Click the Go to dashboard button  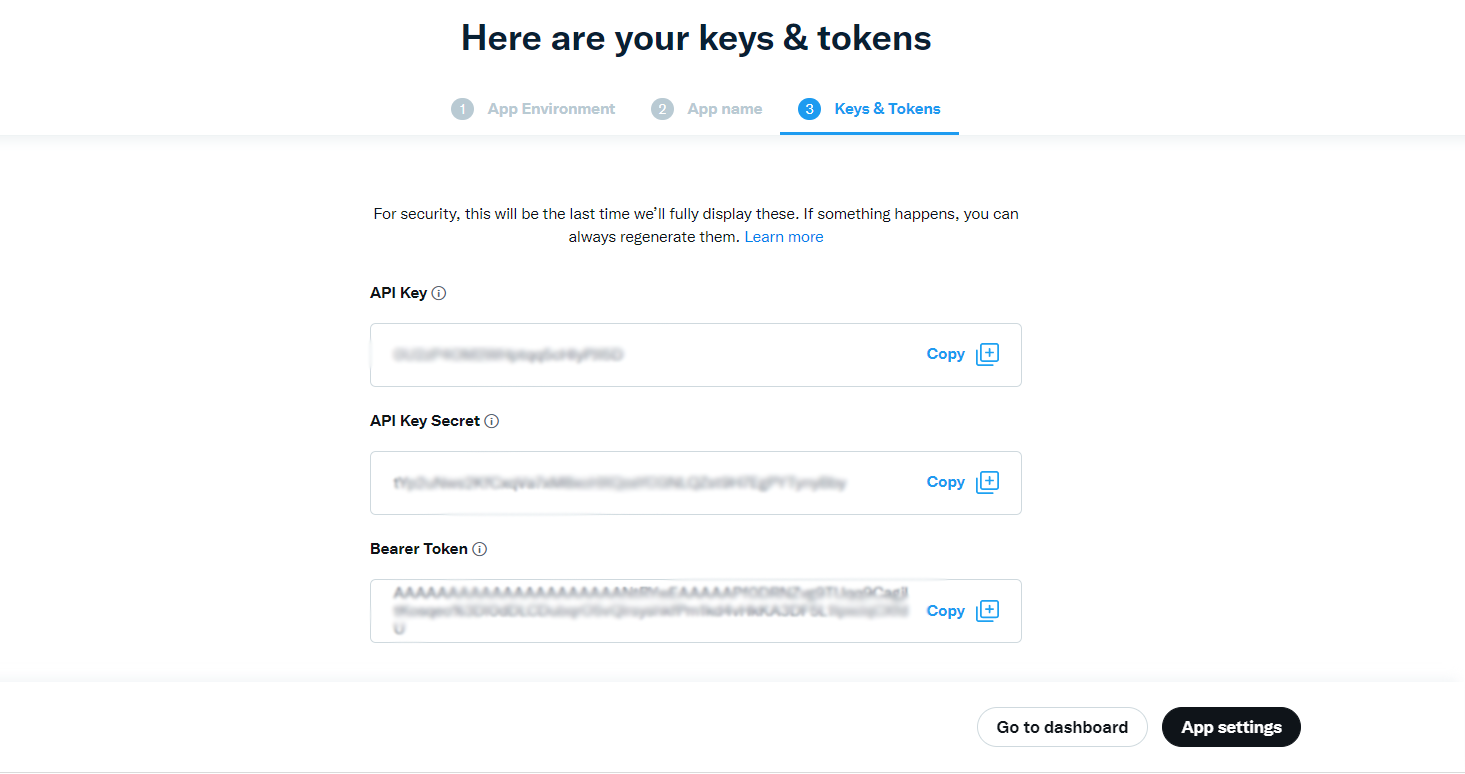(x=1062, y=727)
